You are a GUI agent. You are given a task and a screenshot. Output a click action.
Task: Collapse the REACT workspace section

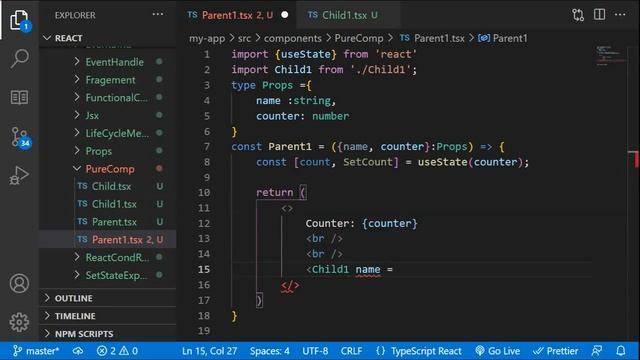click(68, 38)
